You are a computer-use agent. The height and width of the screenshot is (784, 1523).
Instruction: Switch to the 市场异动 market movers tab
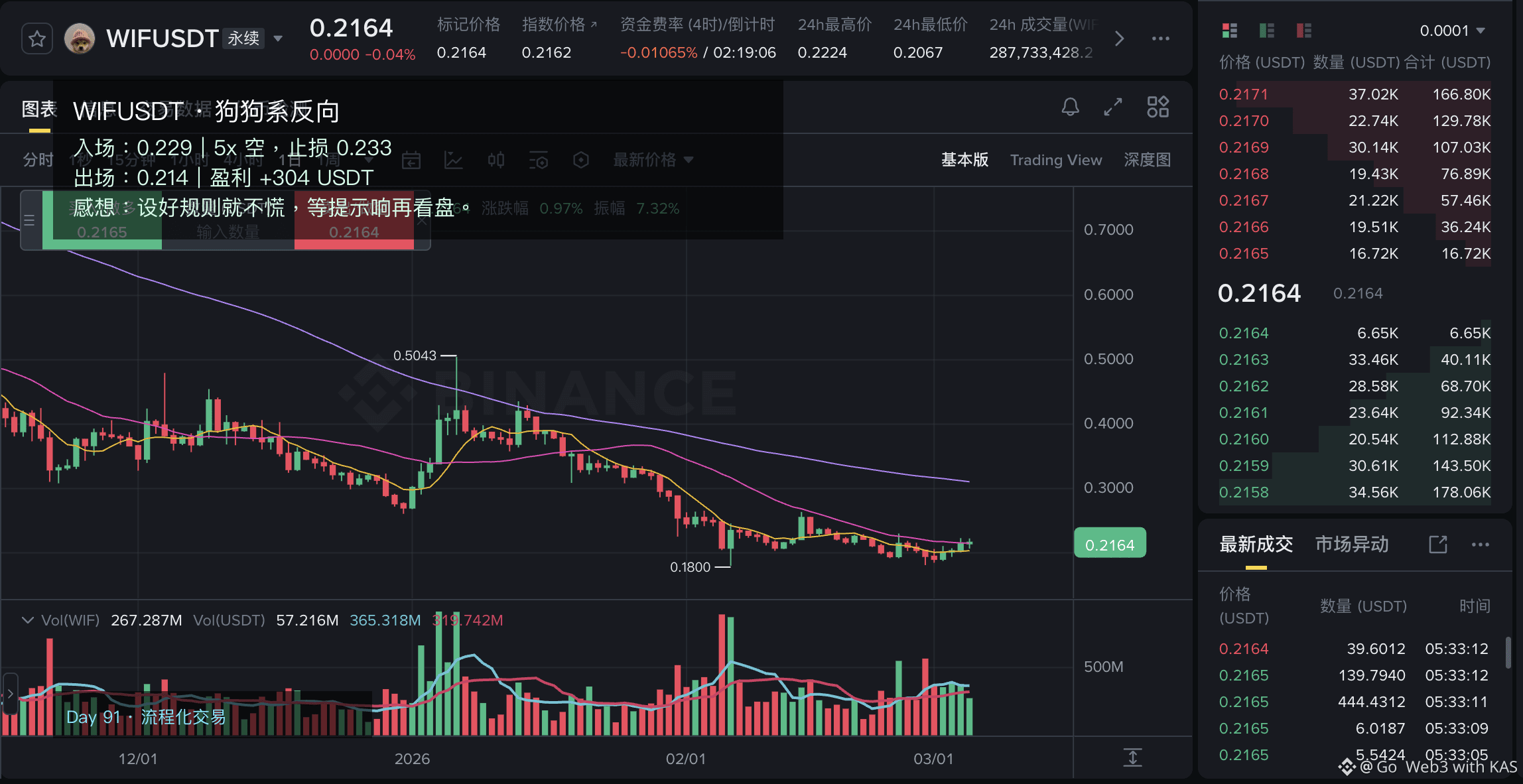pos(1352,545)
